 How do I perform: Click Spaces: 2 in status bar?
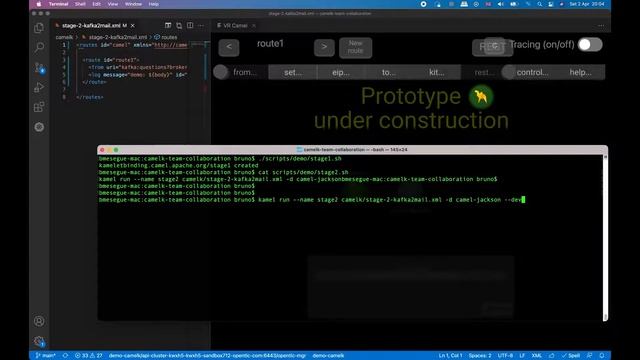coord(480,356)
